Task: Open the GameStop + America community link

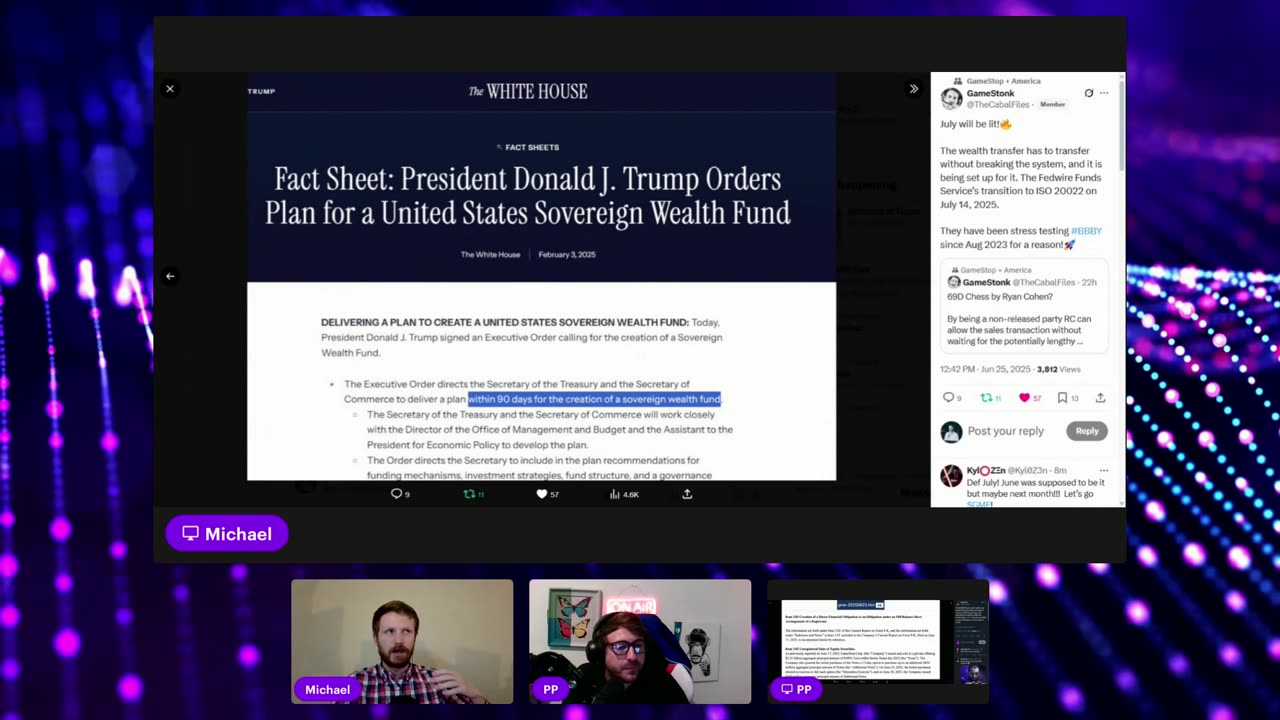Action: coord(1001,81)
